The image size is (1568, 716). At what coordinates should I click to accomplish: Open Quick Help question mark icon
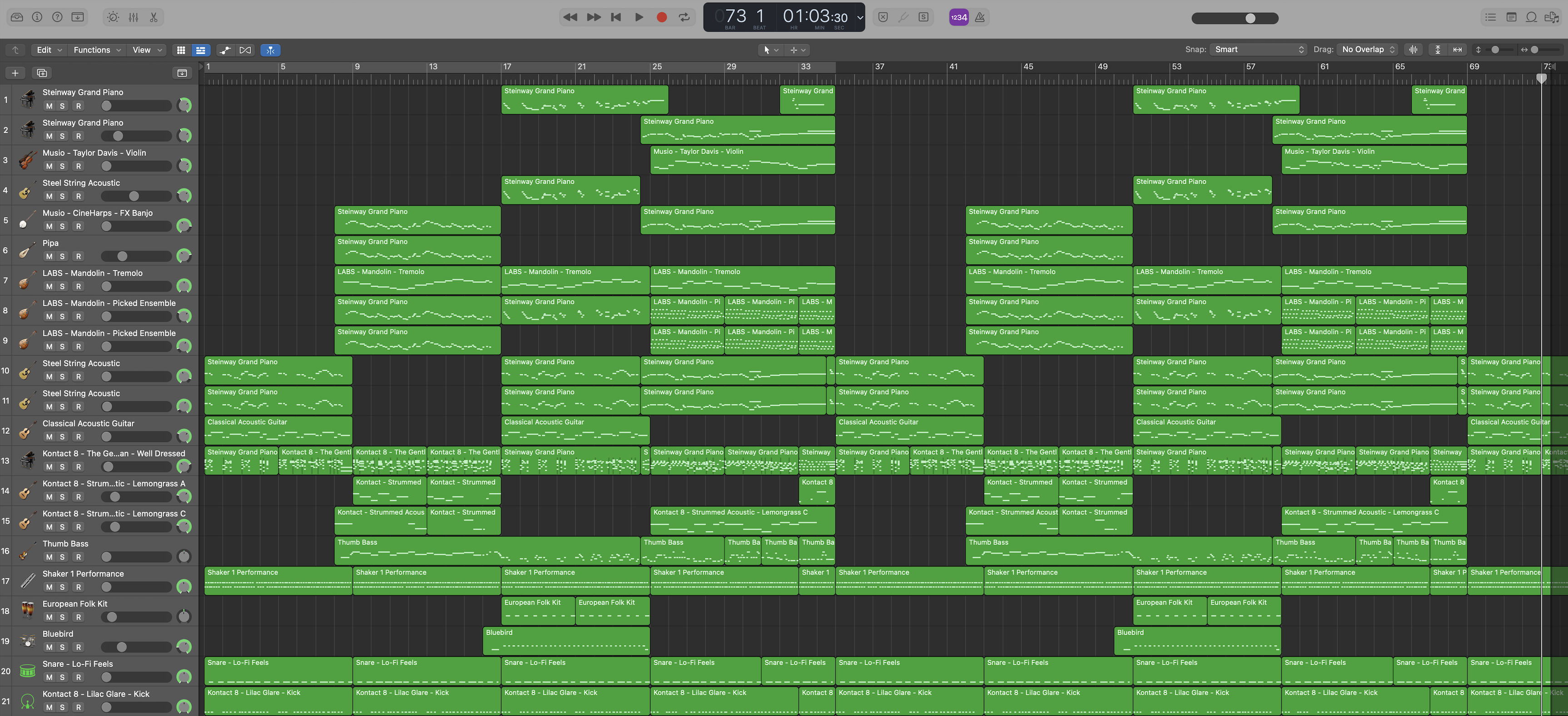pyautogui.click(x=57, y=17)
